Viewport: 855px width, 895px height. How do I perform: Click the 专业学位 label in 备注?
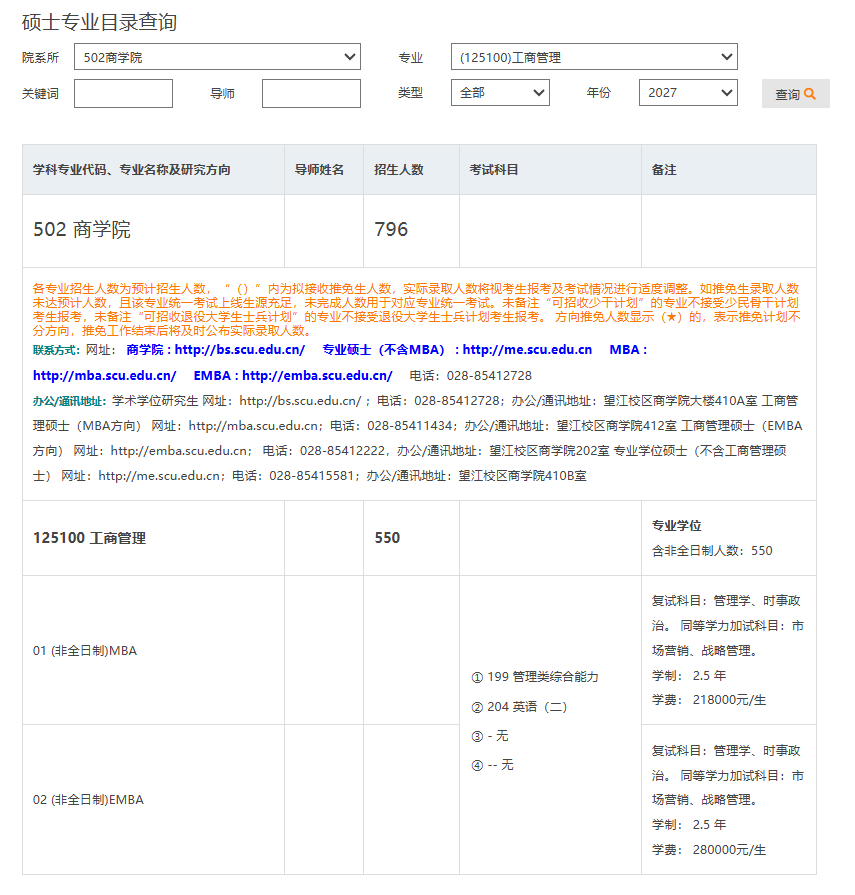point(676,526)
